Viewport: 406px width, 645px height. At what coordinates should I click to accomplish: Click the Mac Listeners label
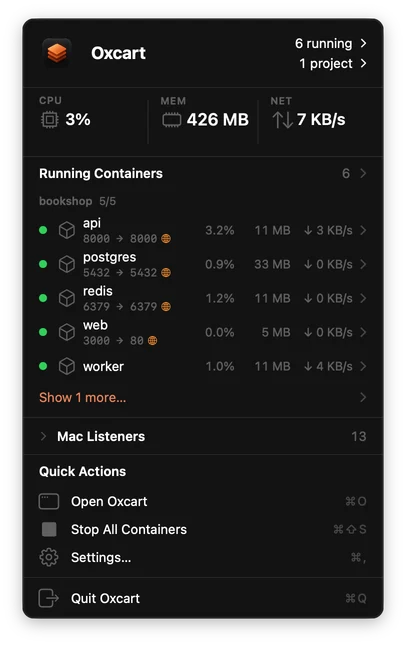(x=101, y=436)
